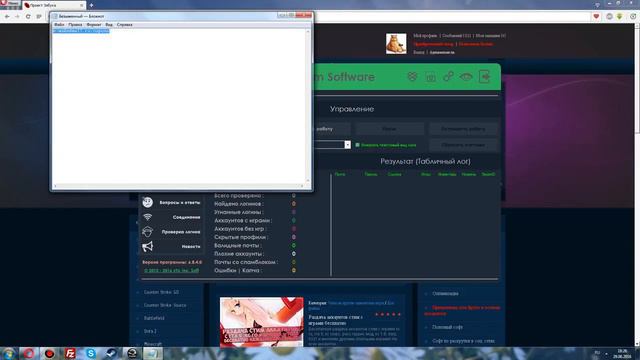Image resolution: width=640 pixels, height=360 pixels.
Task: Click the highlighted text line in Notepad
Action: 81,31
